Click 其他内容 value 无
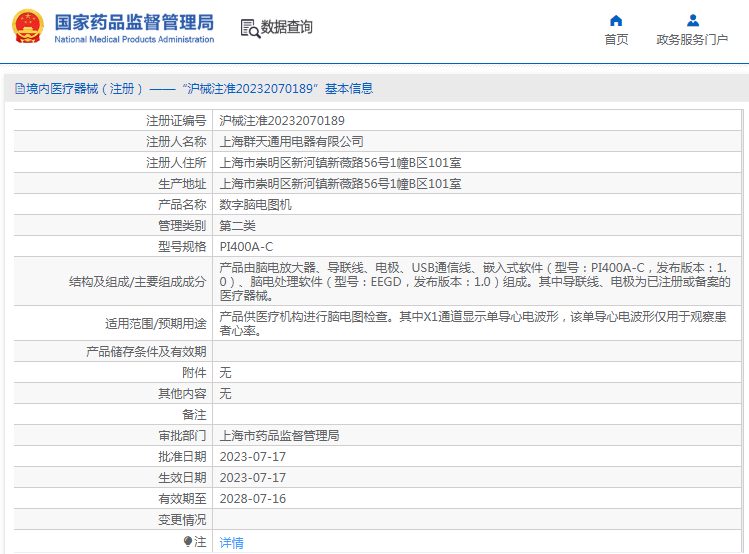The image size is (749, 554). point(225,394)
